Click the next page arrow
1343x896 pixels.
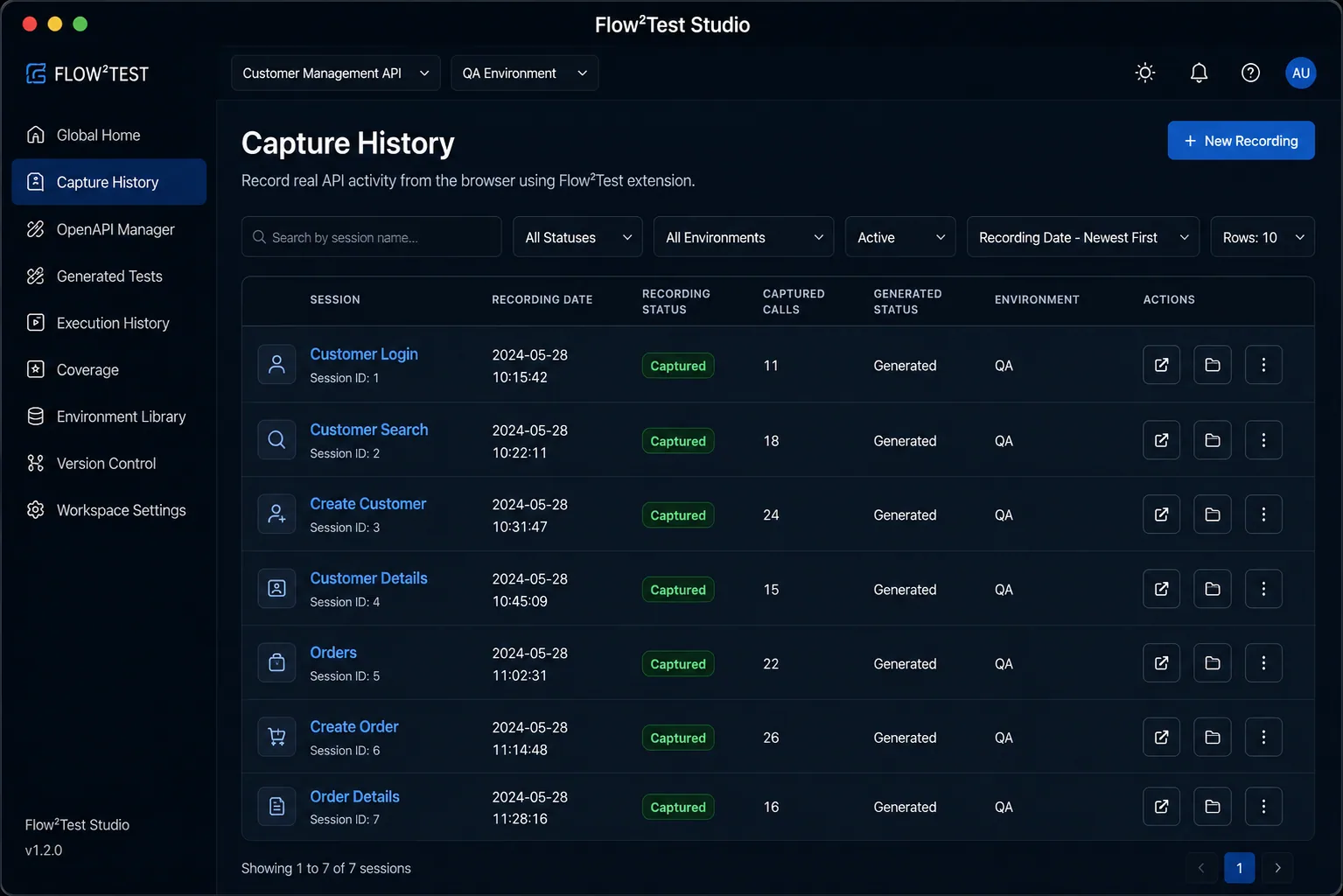tap(1277, 868)
